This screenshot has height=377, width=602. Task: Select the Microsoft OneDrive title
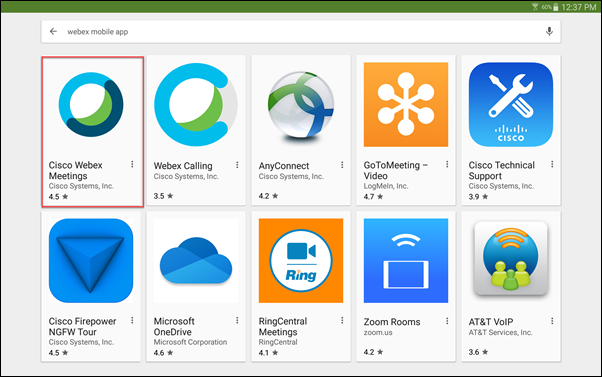click(174, 326)
